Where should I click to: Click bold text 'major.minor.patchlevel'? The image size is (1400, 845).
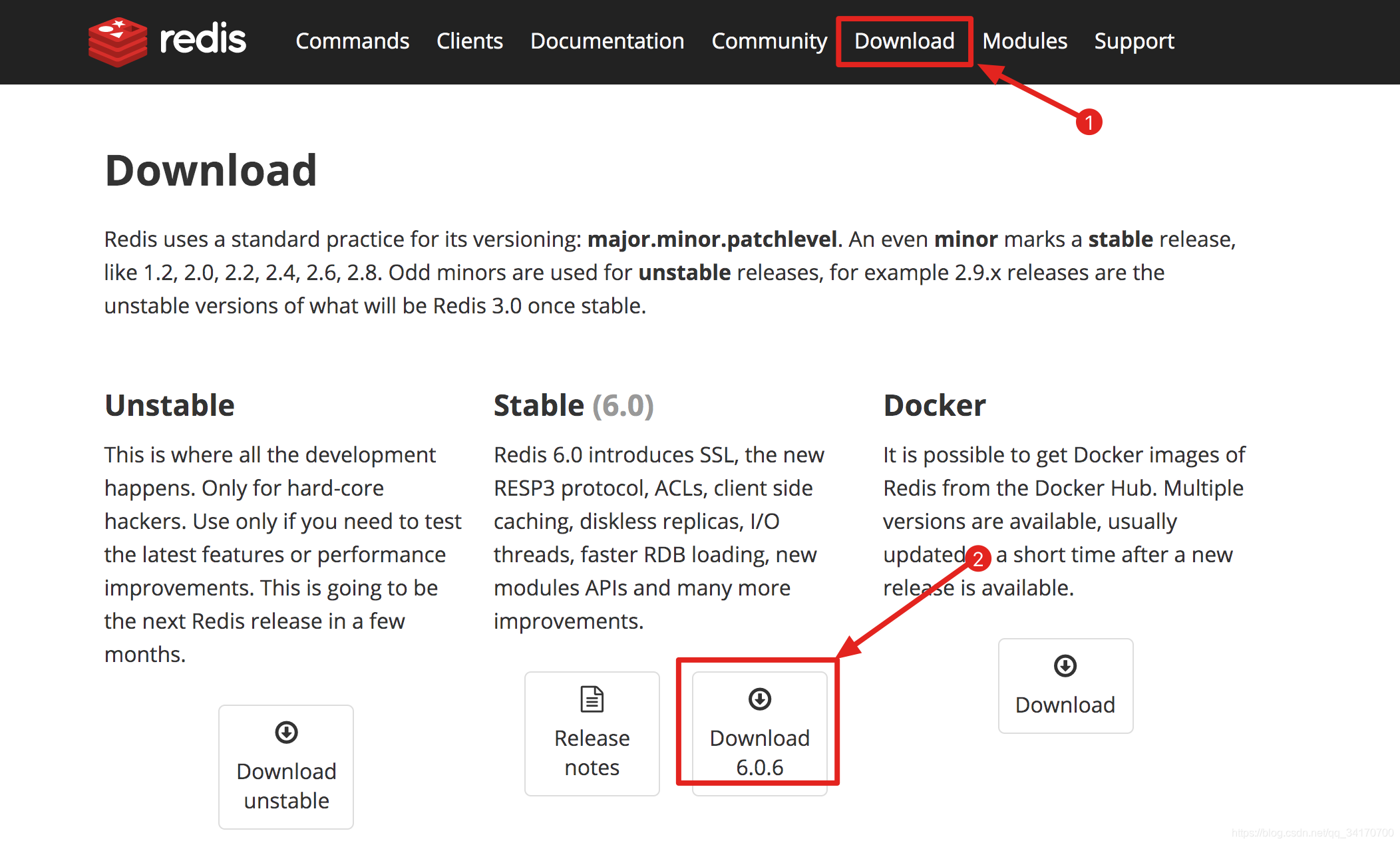point(712,240)
